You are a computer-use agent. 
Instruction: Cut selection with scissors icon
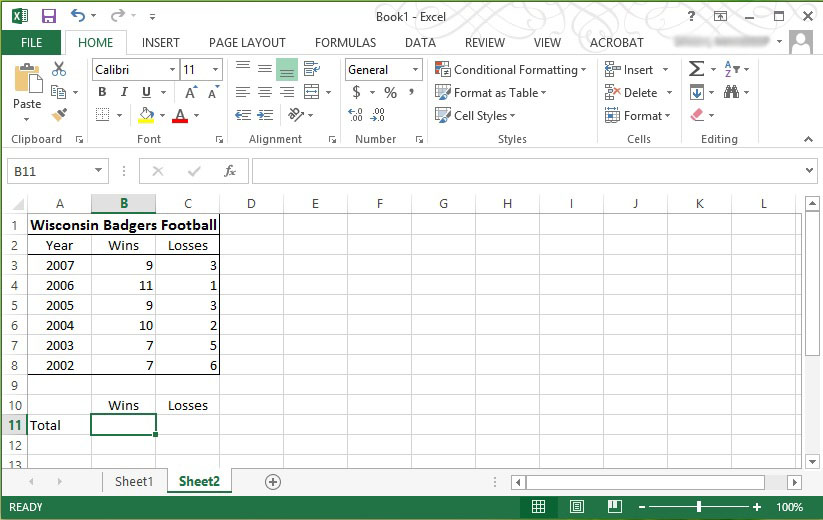coord(59,69)
